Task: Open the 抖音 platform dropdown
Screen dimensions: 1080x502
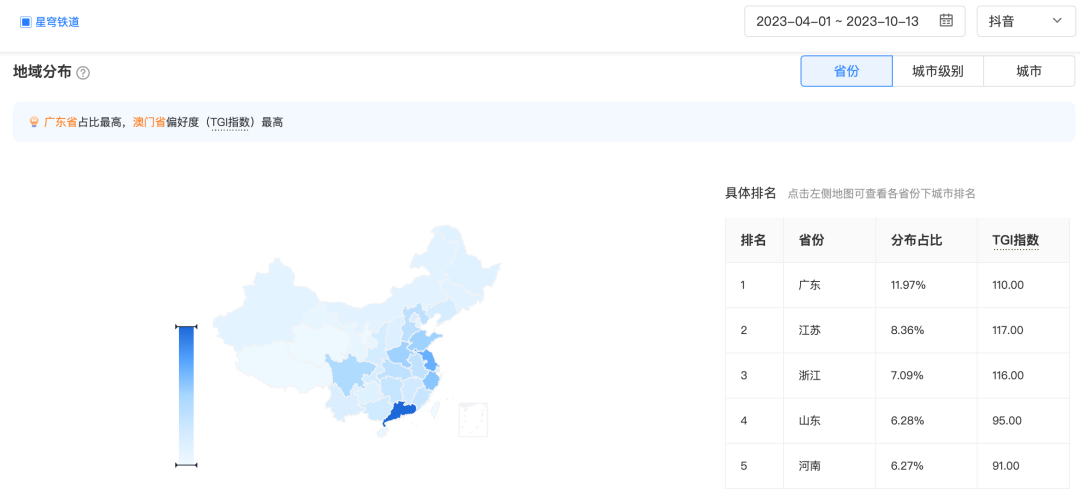Action: point(1026,21)
